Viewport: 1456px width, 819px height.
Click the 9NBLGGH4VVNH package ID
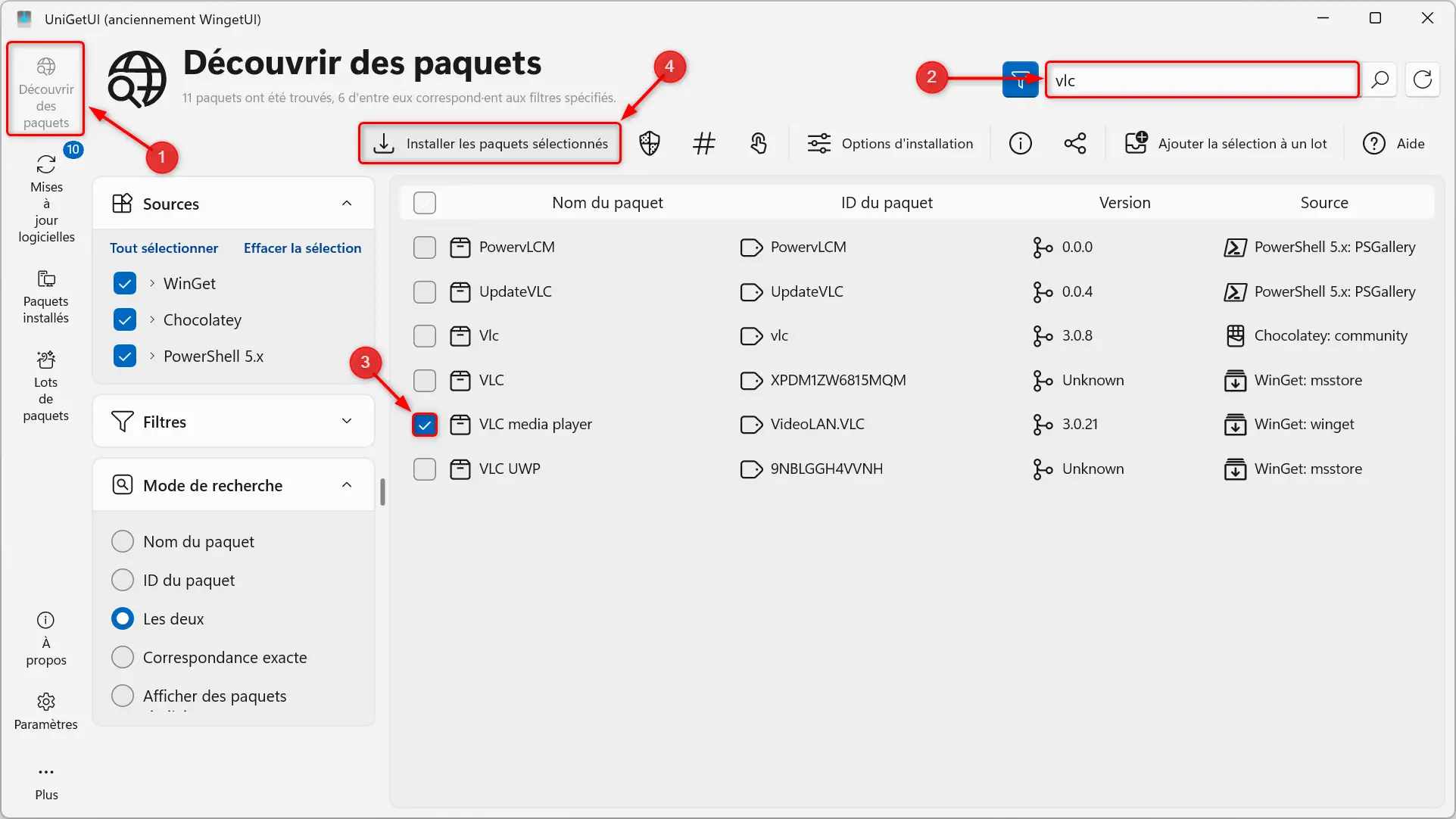(826, 469)
